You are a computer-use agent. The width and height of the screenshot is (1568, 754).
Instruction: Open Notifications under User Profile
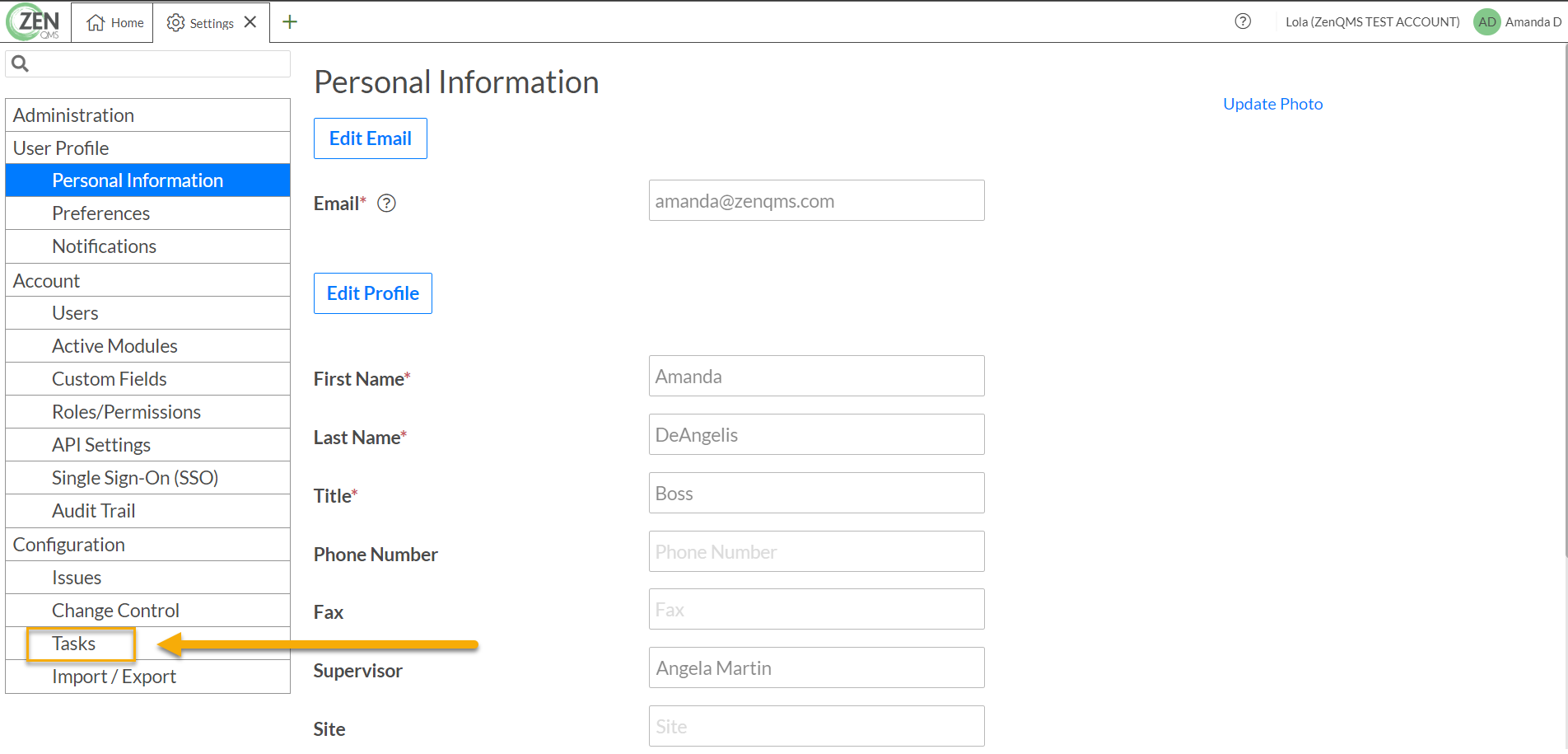coord(104,246)
